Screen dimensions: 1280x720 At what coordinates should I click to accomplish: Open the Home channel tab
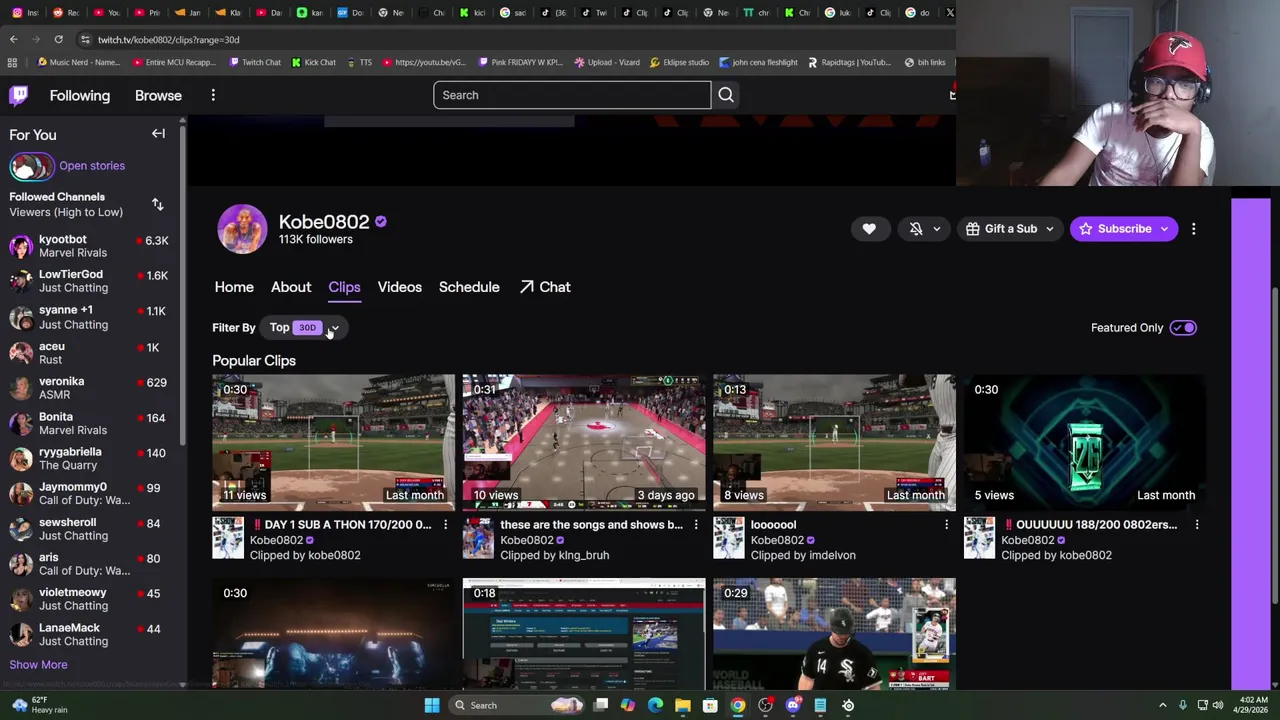[x=234, y=287]
